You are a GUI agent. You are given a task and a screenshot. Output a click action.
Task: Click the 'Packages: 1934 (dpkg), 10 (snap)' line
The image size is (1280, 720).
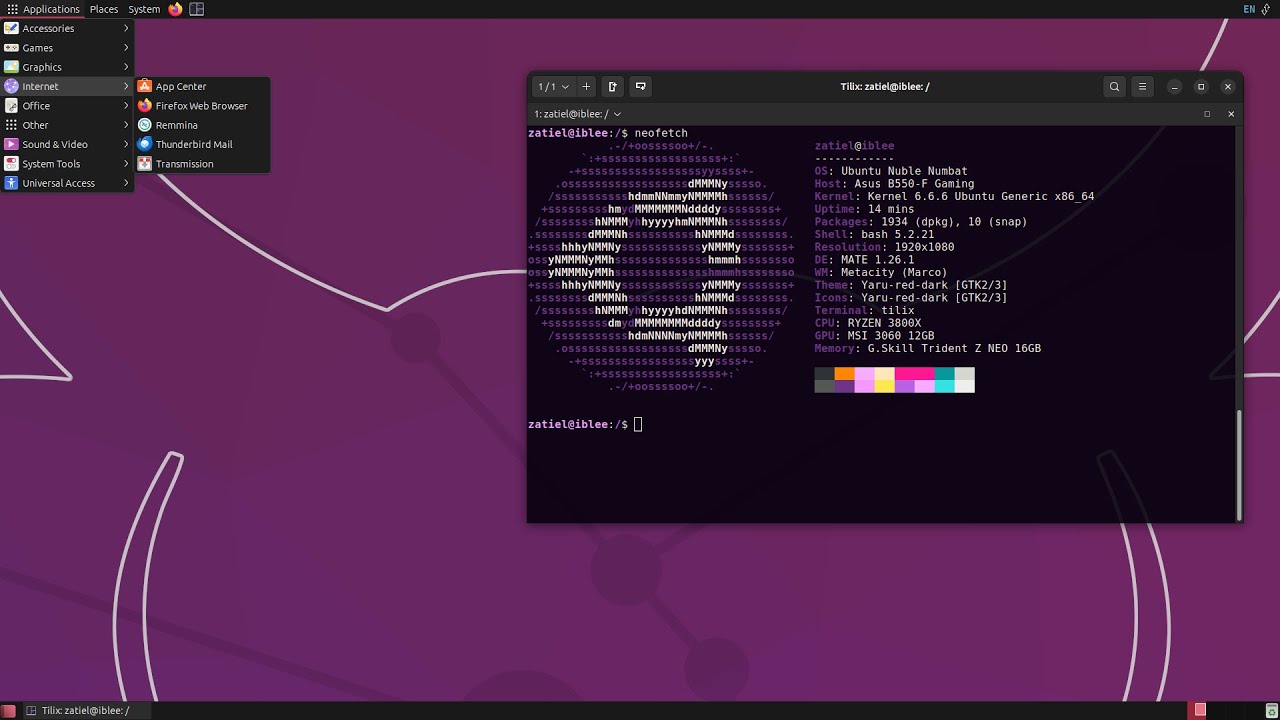click(921, 222)
